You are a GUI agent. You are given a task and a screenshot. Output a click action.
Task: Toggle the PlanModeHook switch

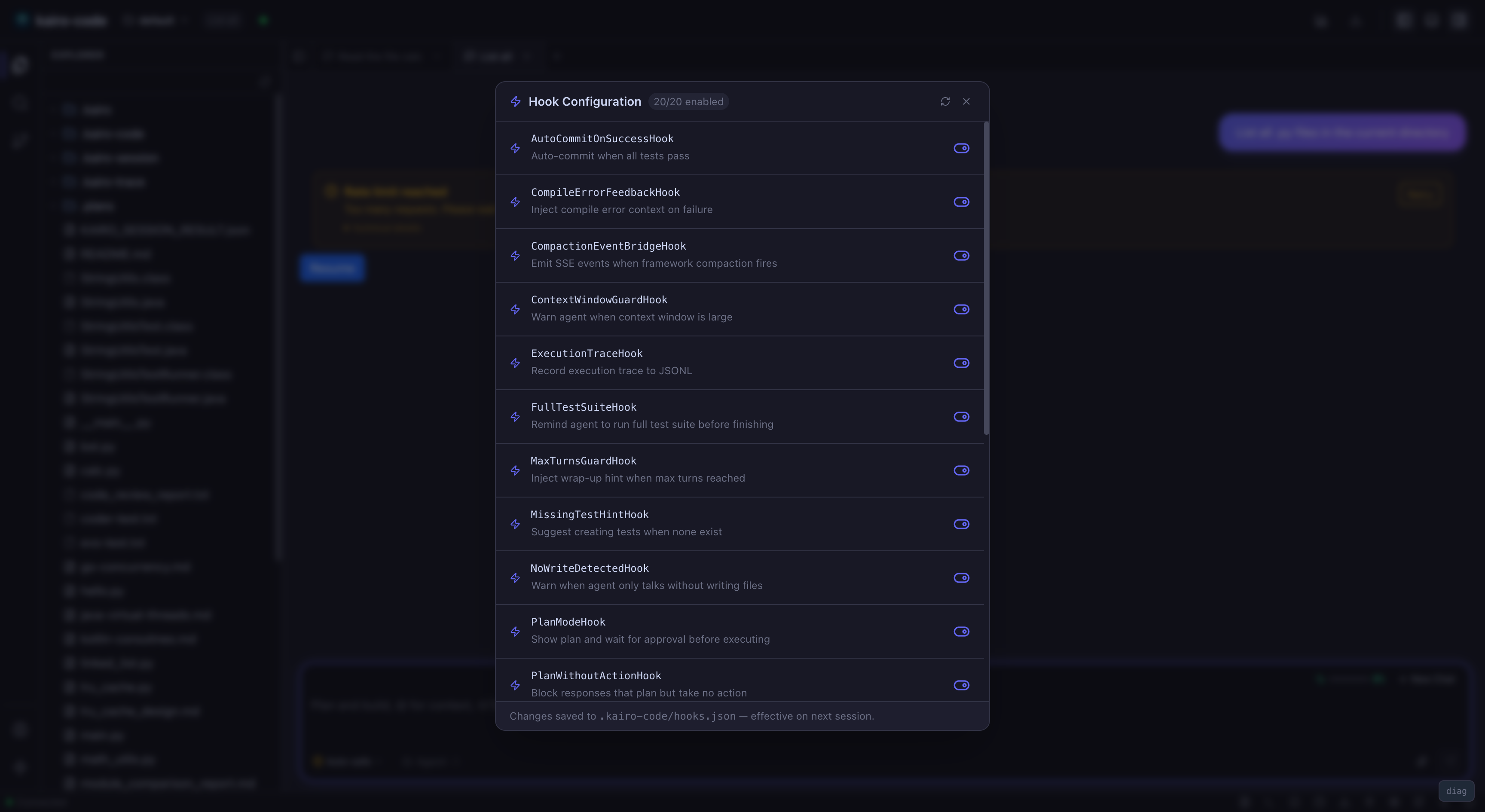pyautogui.click(x=961, y=632)
